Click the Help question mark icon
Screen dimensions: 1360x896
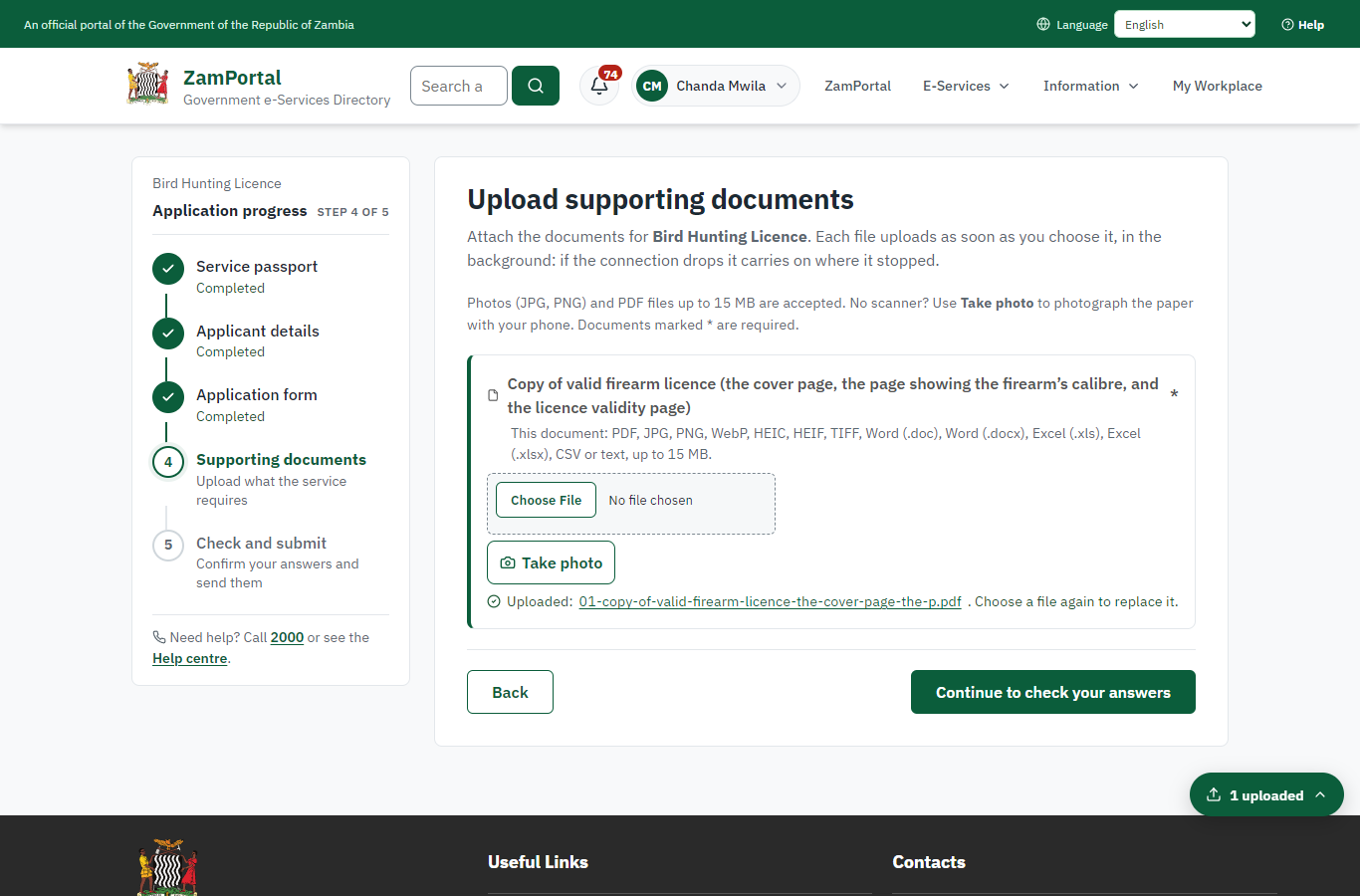click(x=1287, y=24)
